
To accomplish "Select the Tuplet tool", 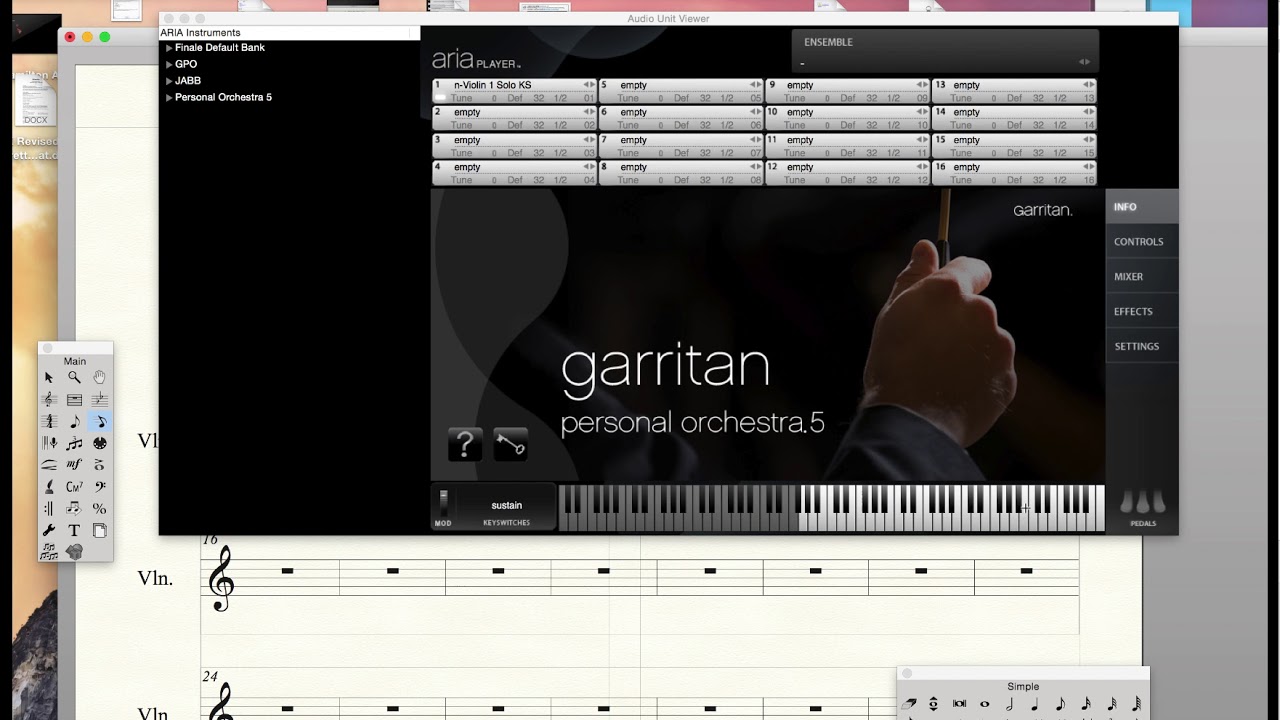I will 74,443.
